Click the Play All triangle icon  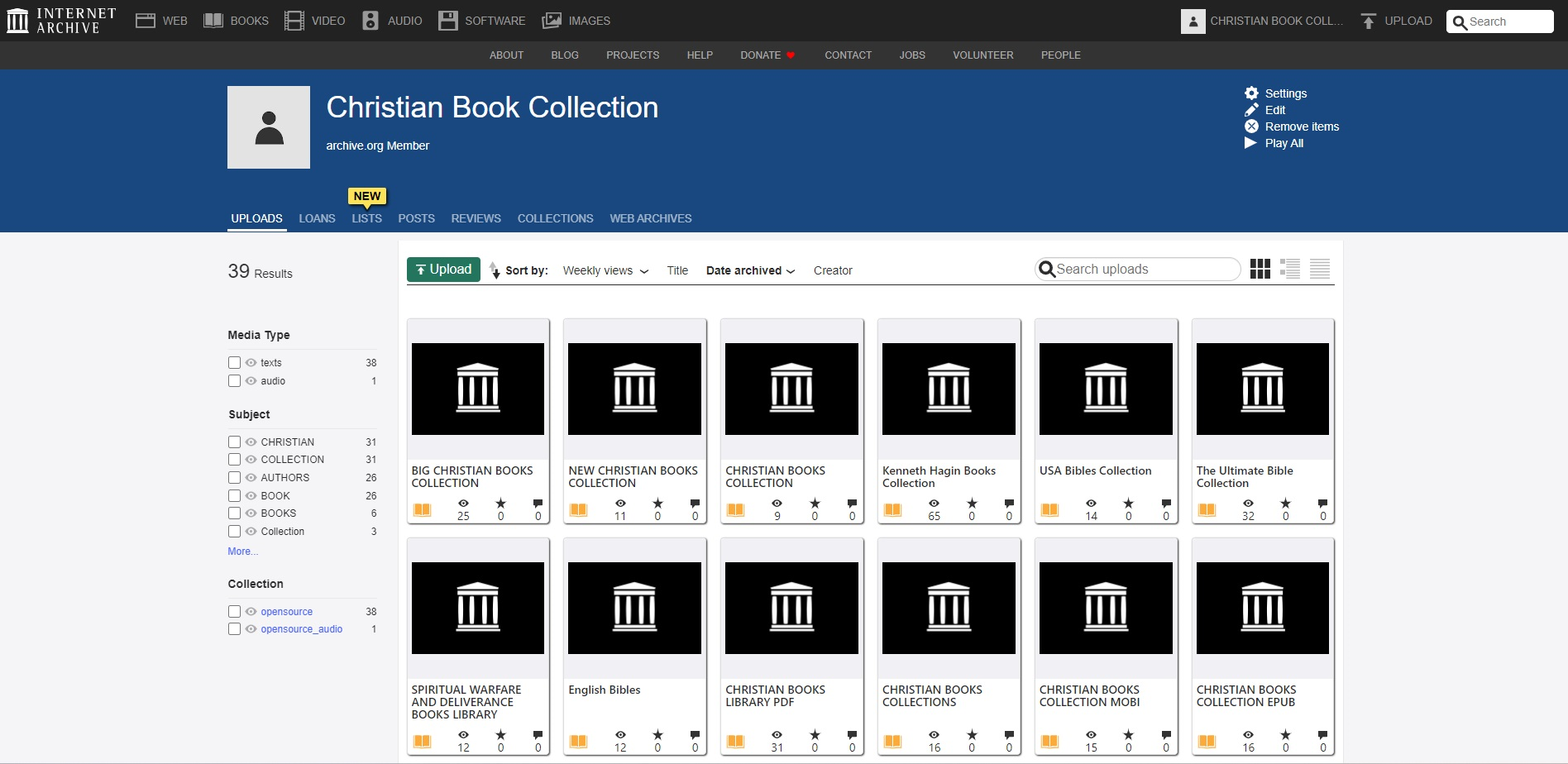pyautogui.click(x=1251, y=143)
